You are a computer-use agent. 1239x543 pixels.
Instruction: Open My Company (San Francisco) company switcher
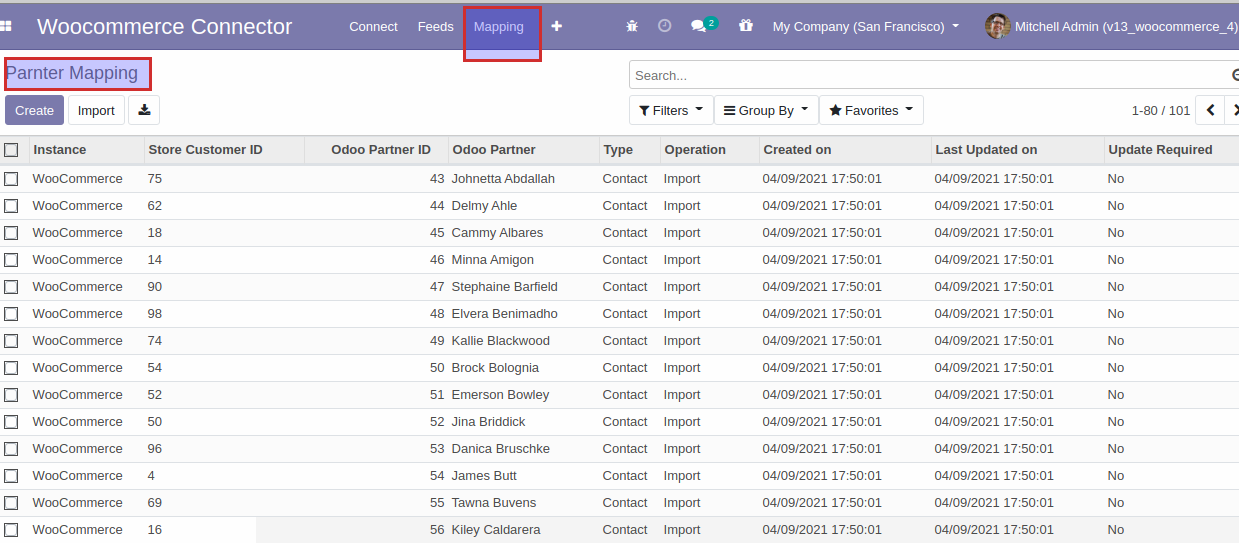tap(866, 27)
